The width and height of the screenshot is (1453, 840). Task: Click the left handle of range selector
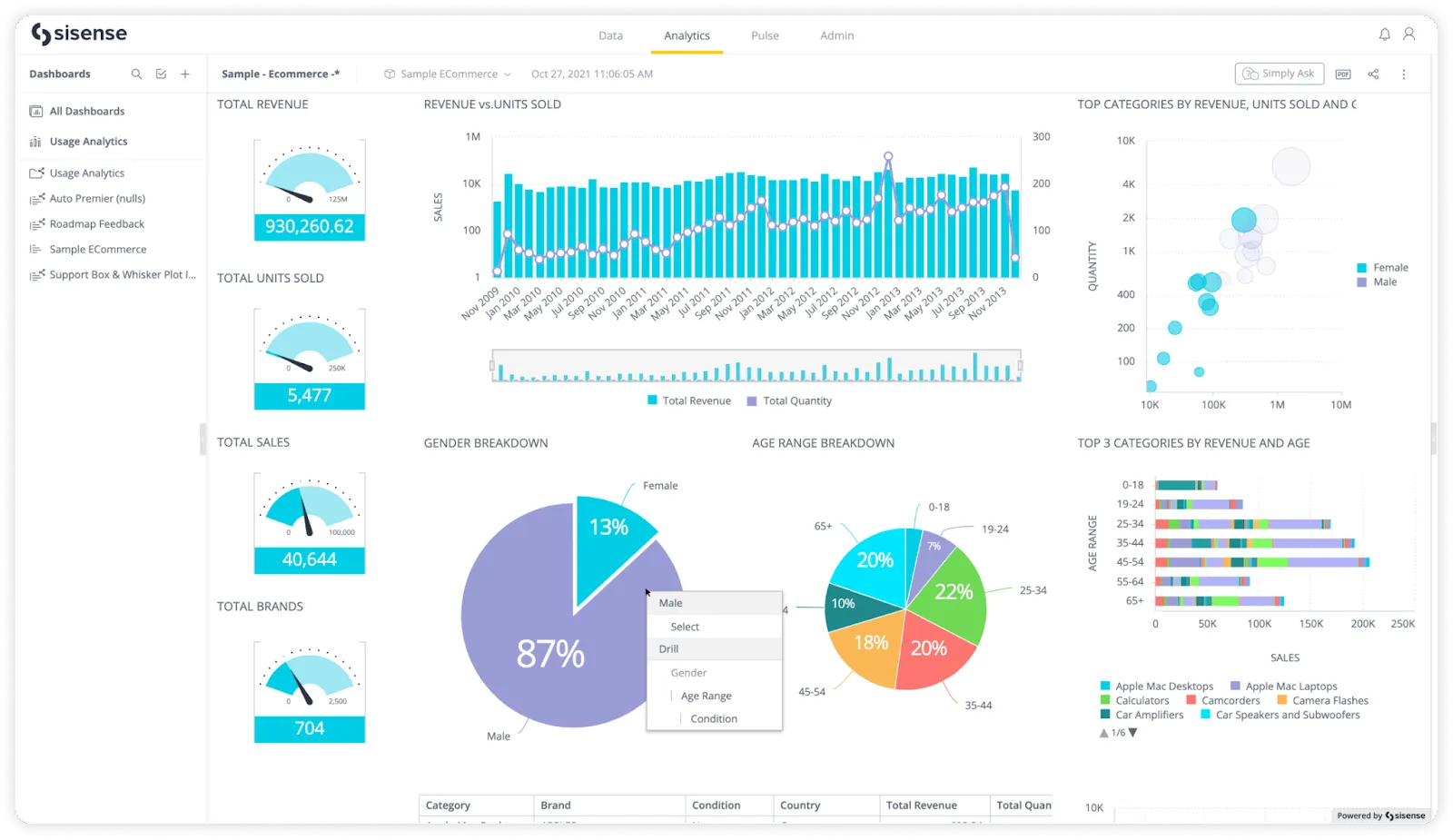[492, 366]
